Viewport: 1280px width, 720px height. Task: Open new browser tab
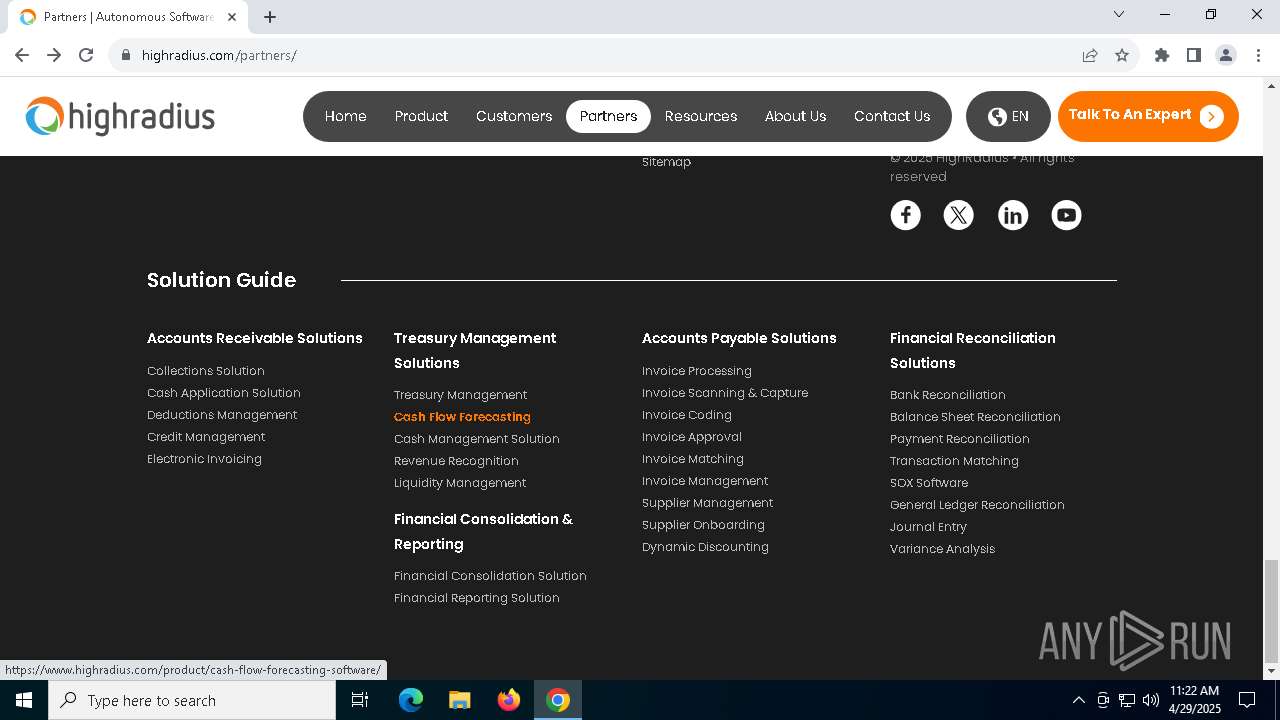coord(270,17)
